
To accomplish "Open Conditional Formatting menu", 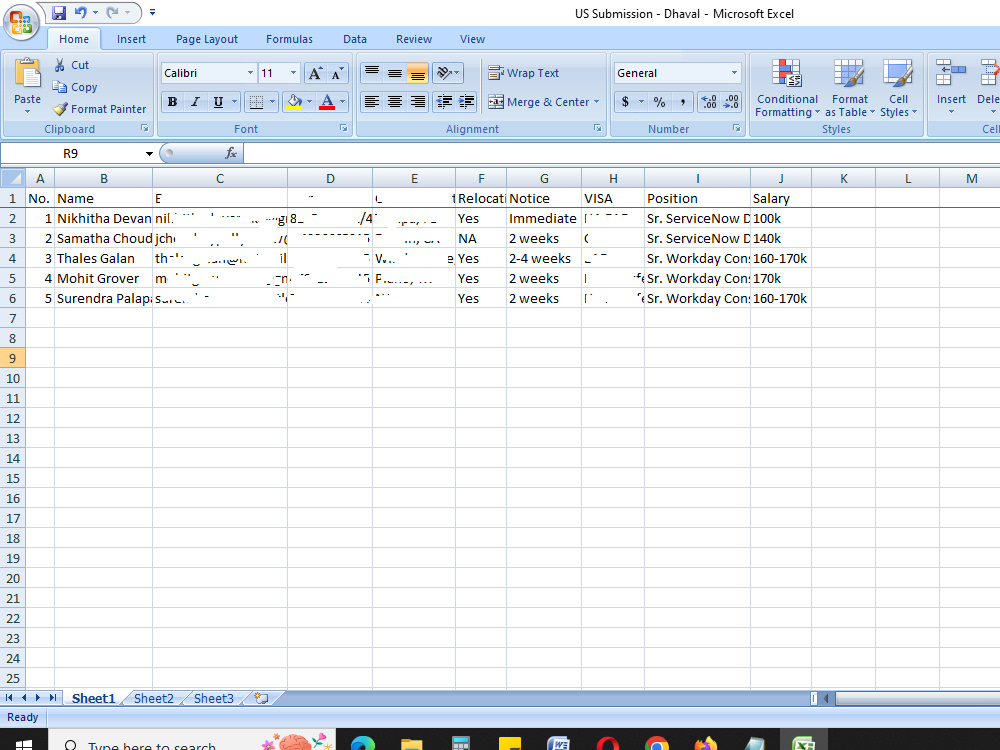I will click(787, 88).
